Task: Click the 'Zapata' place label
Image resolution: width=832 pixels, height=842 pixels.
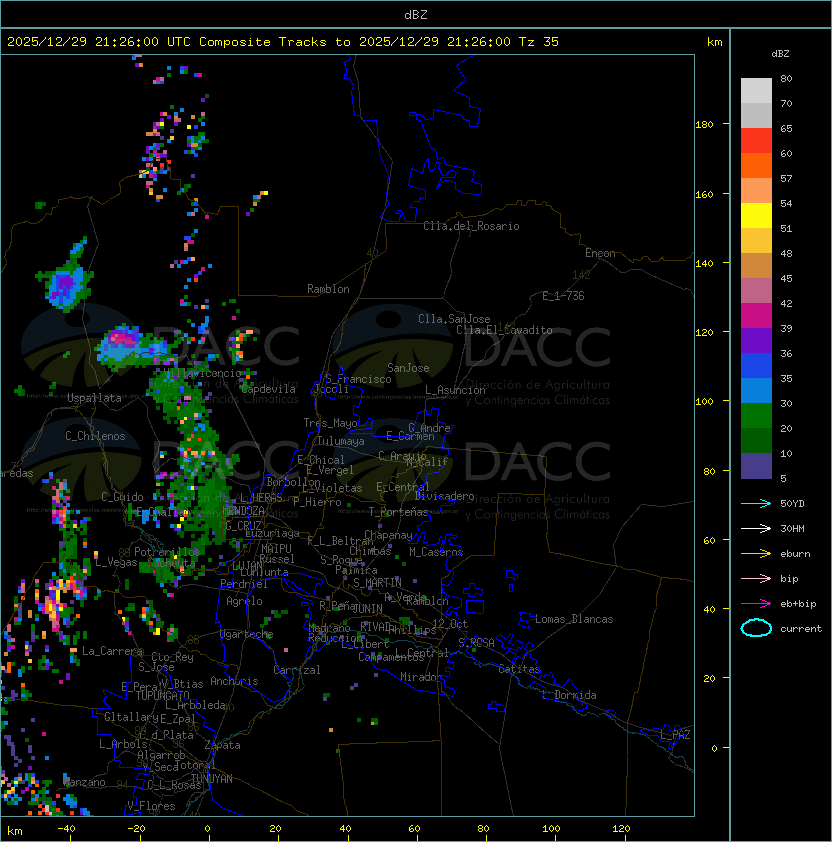Action: (222, 745)
